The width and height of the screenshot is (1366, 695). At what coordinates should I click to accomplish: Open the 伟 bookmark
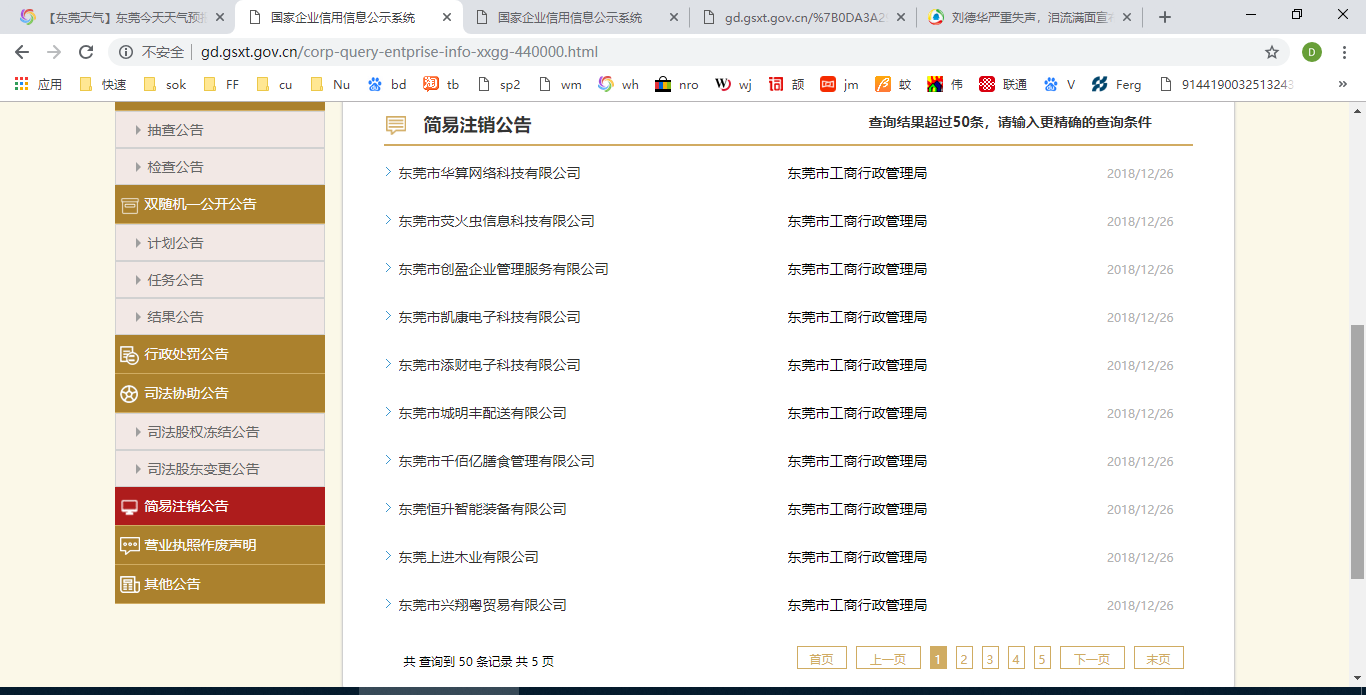(946, 85)
